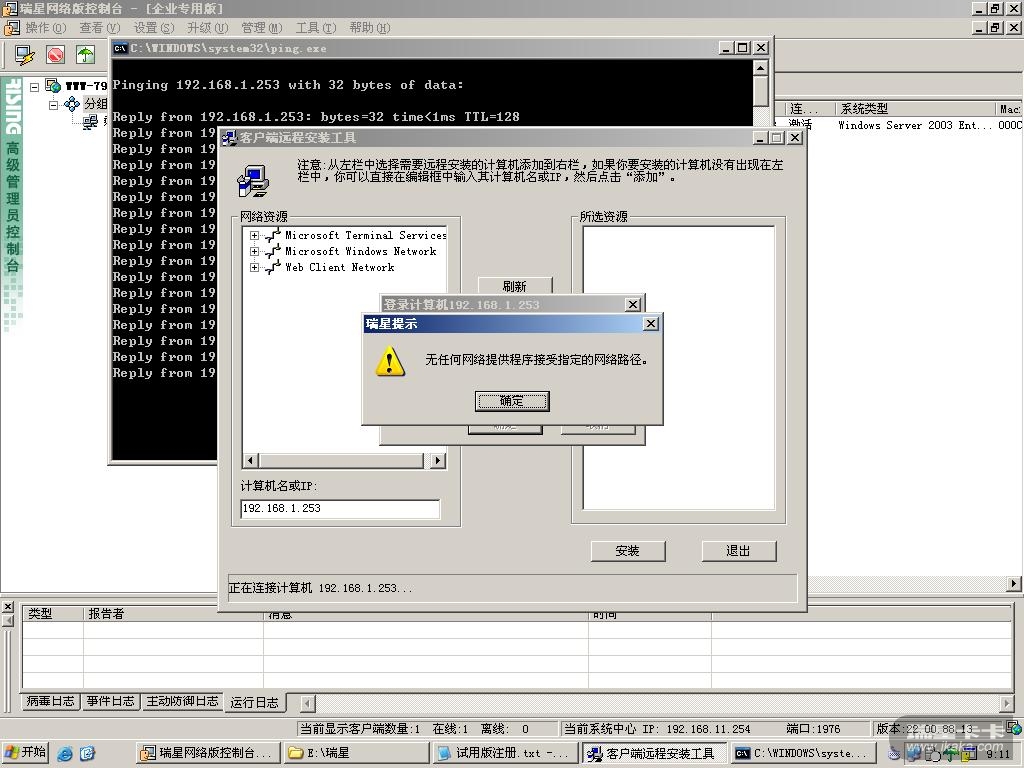Click the 系统类型 column header
The image size is (1024, 768).
click(915, 108)
